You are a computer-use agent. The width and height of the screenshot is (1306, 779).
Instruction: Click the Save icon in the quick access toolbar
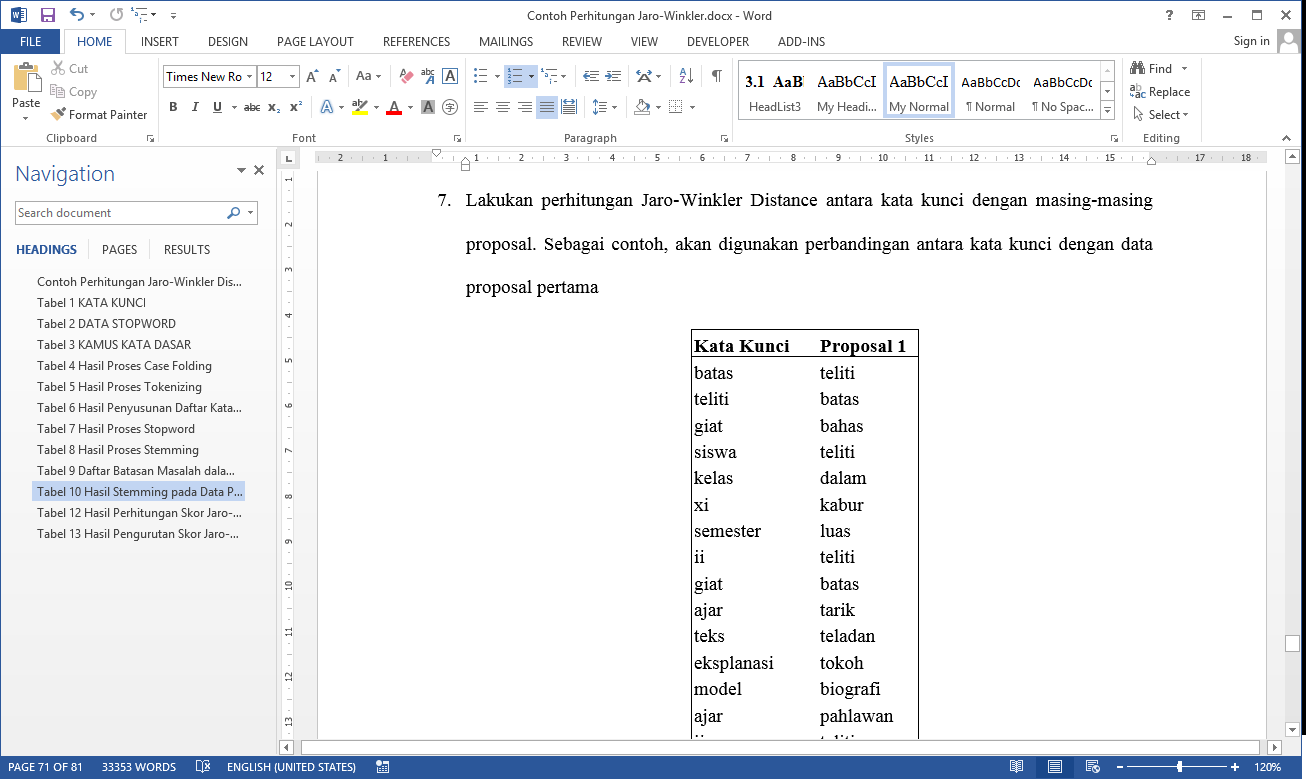pos(47,15)
